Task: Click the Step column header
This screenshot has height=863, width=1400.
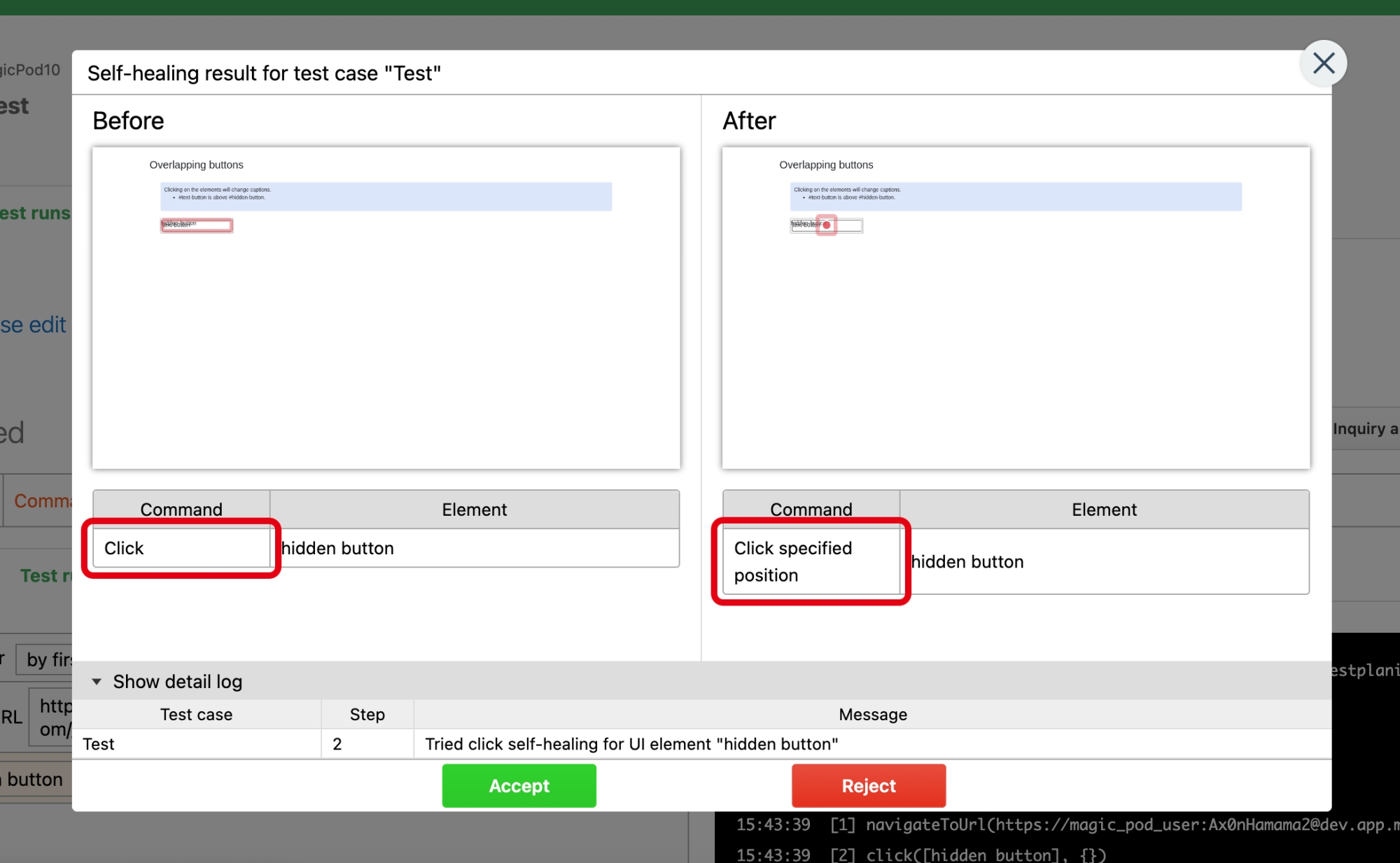Action: click(367, 715)
